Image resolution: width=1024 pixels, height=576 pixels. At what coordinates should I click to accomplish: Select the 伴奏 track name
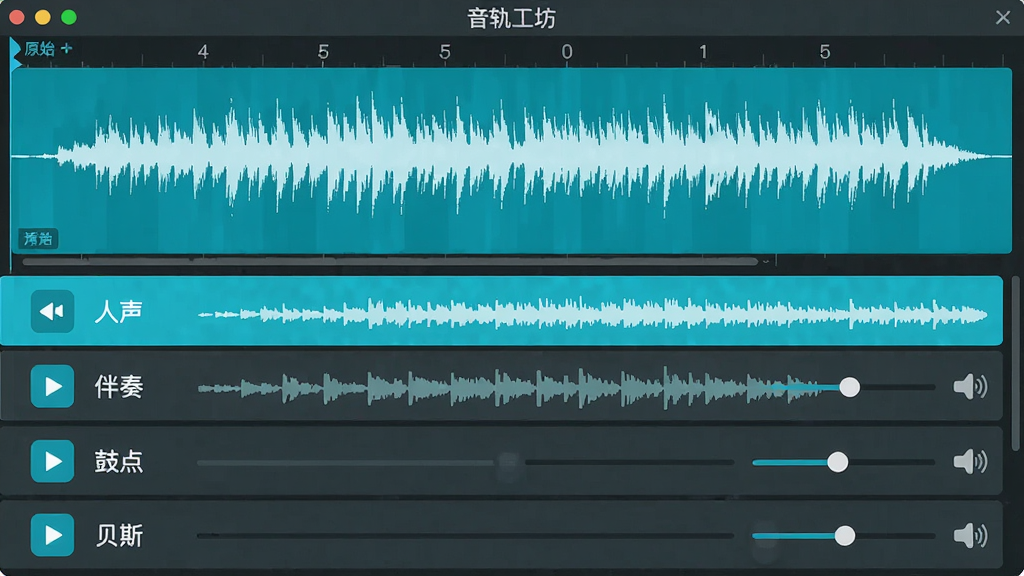(119, 387)
